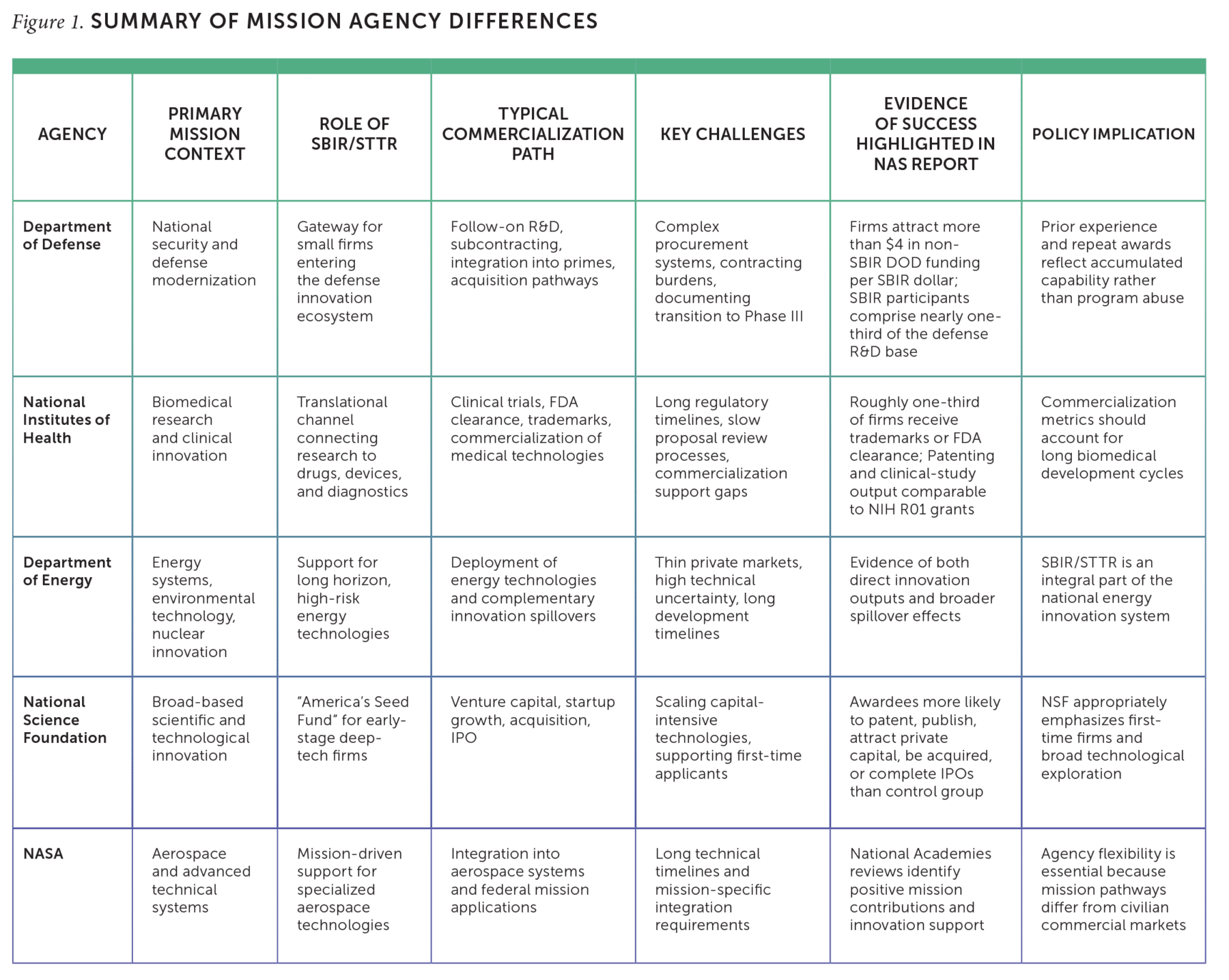Click the figure title 'Summary of Mission Agency Differences'
Image resolution: width=1229 pixels, height=980 pixels.
(344, 21)
